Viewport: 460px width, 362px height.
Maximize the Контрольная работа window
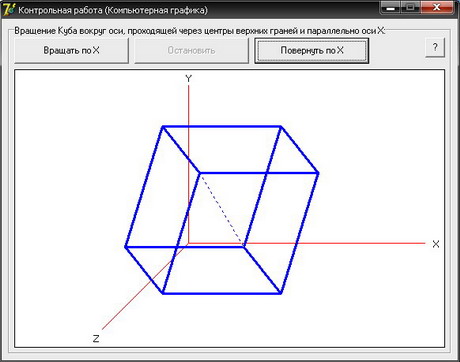(x=411, y=7)
